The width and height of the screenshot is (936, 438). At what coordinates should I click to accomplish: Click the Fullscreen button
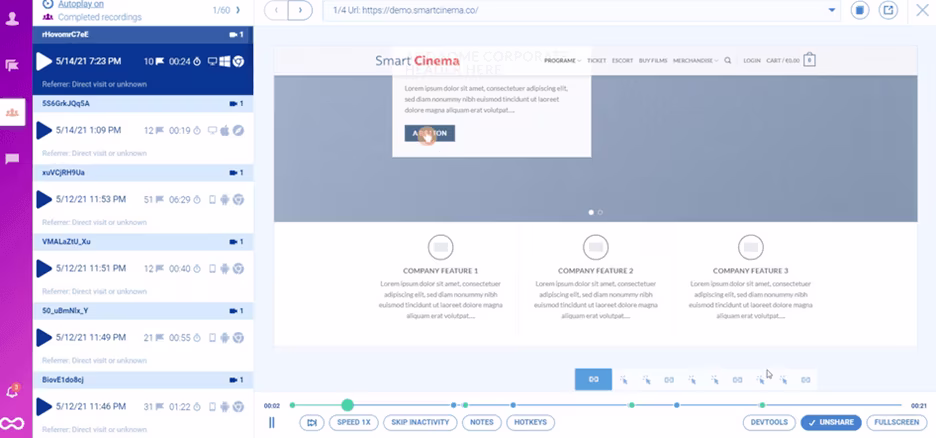[x=897, y=422]
